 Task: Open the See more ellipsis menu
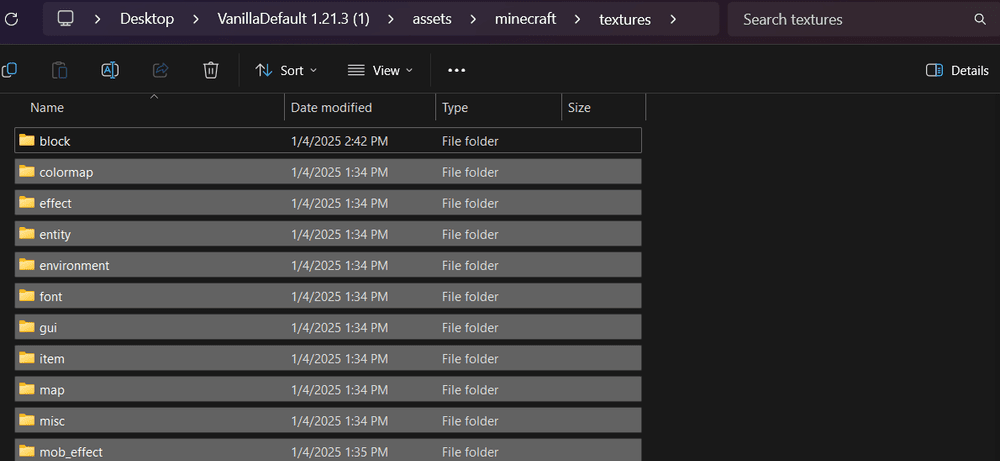click(x=457, y=70)
